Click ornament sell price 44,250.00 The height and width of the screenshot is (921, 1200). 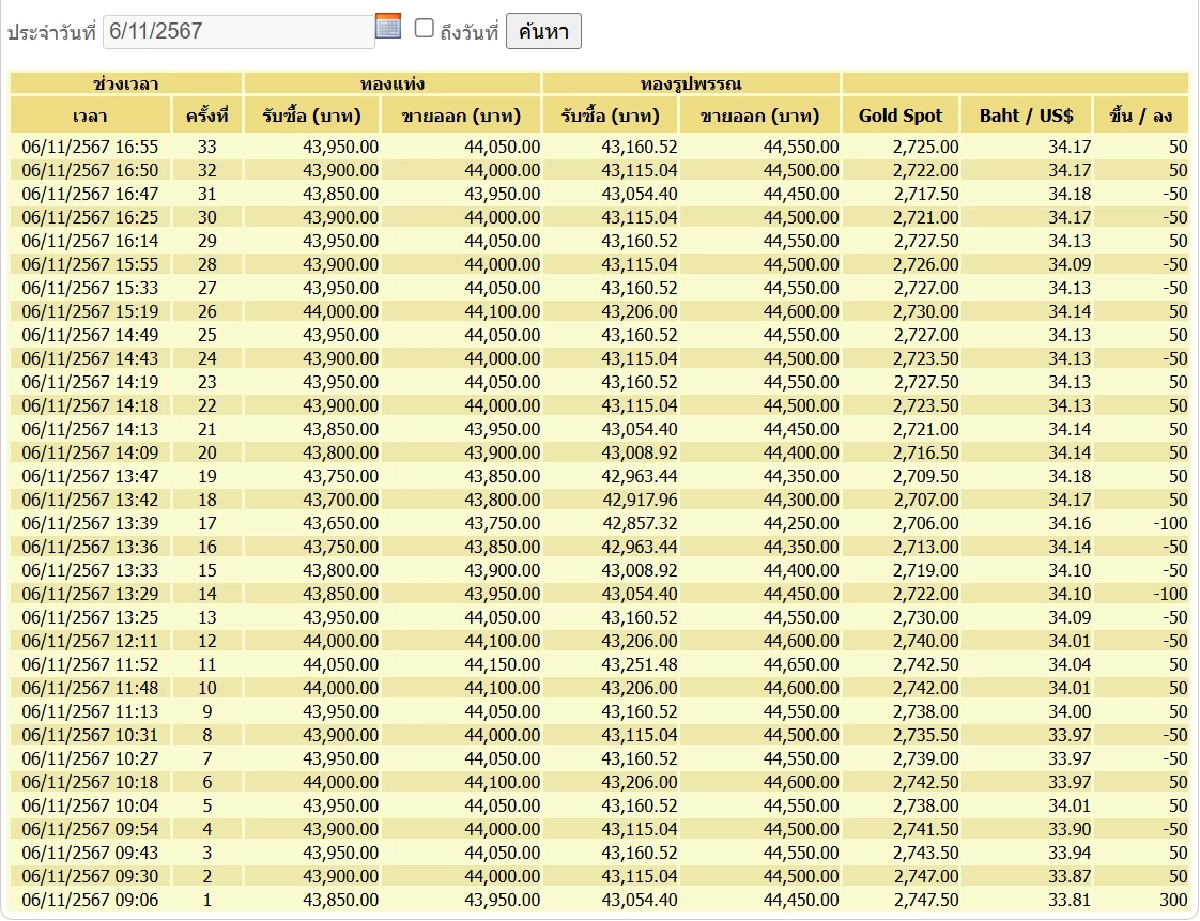click(801, 523)
